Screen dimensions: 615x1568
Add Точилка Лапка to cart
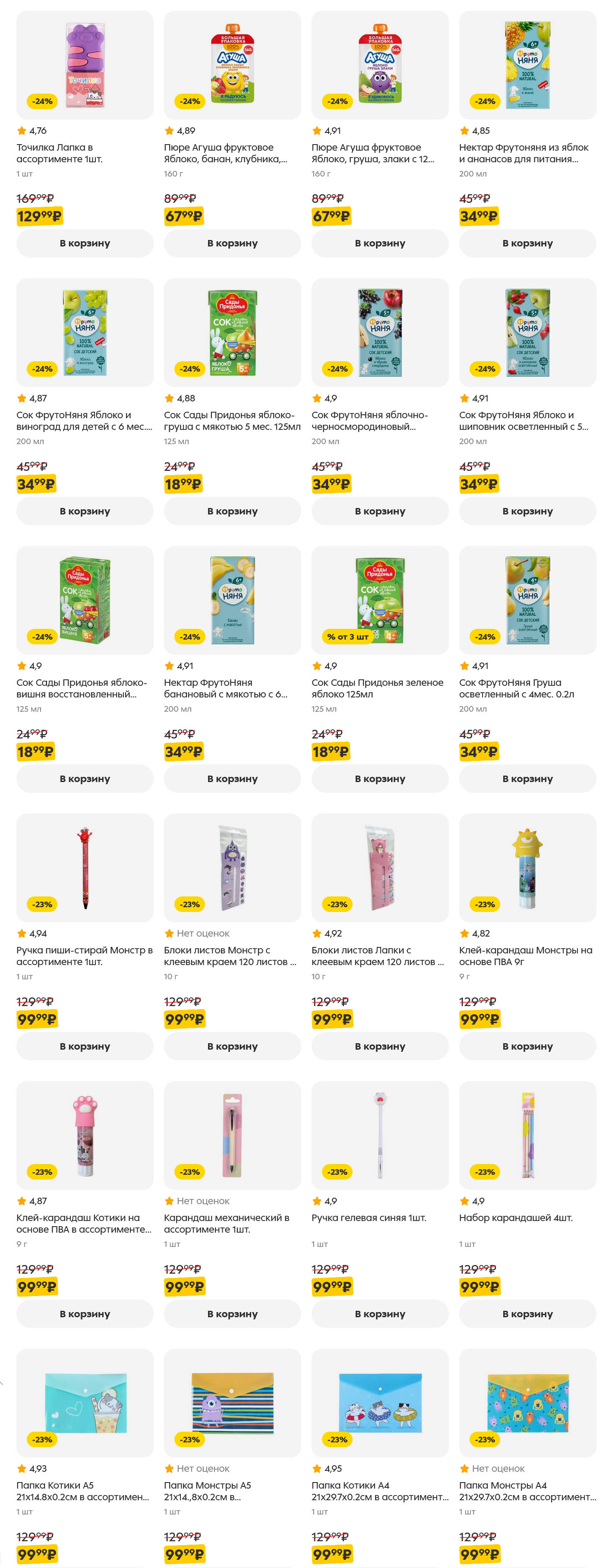point(85,243)
